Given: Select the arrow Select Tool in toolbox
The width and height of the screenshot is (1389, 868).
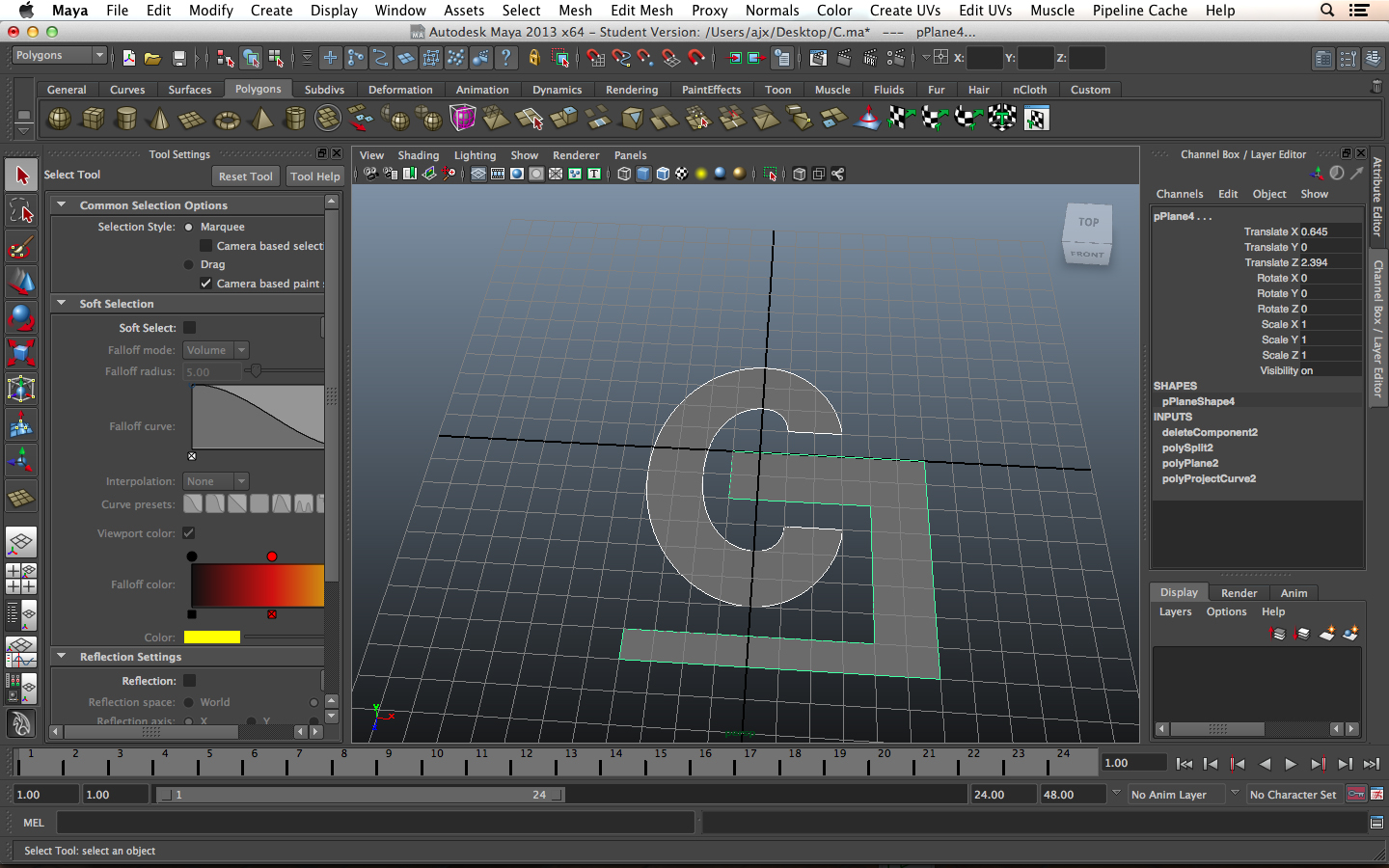Looking at the screenshot, I should point(21,176).
